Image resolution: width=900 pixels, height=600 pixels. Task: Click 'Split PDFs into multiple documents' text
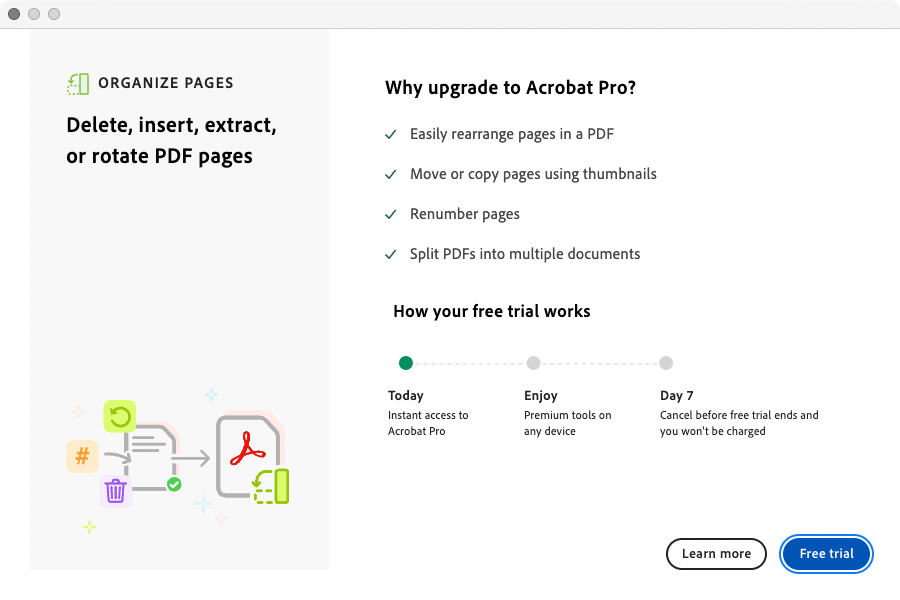click(525, 254)
